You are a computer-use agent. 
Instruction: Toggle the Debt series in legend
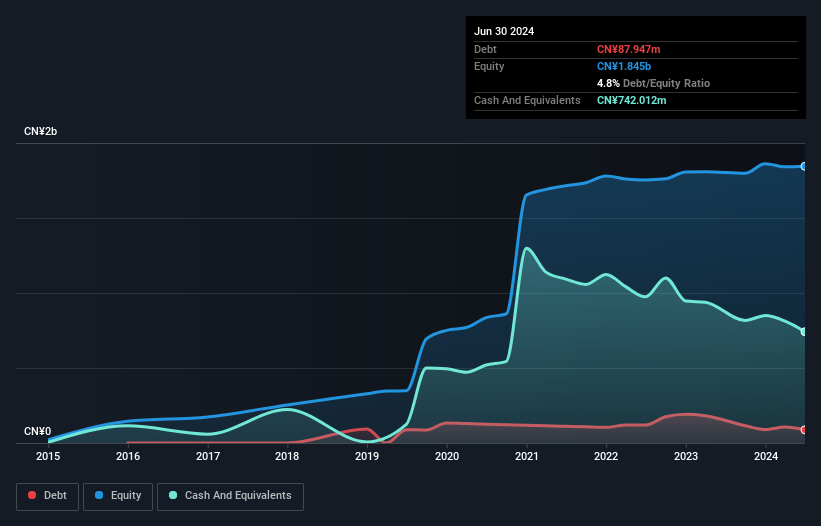[48, 496]
